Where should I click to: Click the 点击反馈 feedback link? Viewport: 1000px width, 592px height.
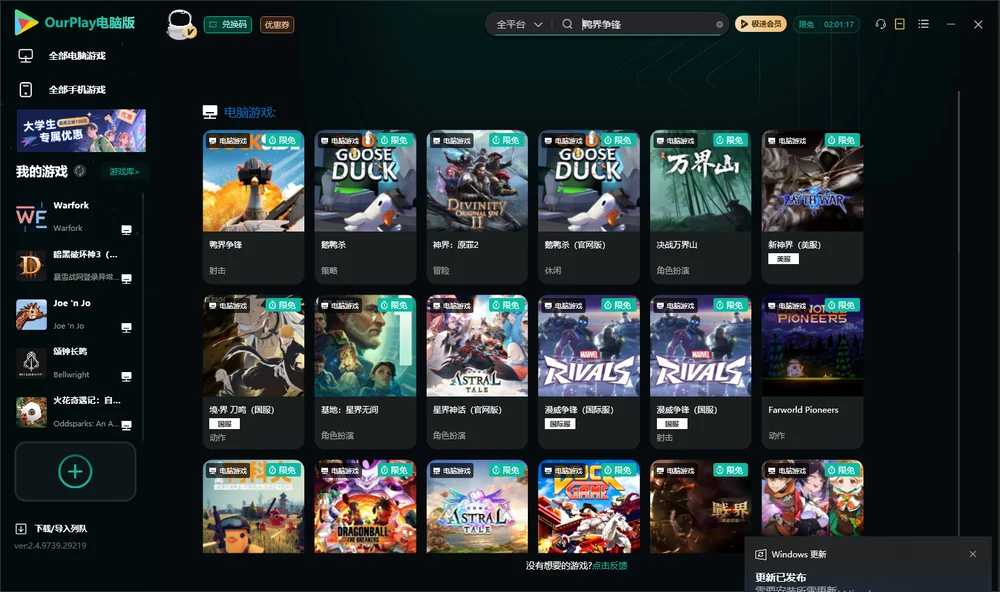(x=610, y=566)
